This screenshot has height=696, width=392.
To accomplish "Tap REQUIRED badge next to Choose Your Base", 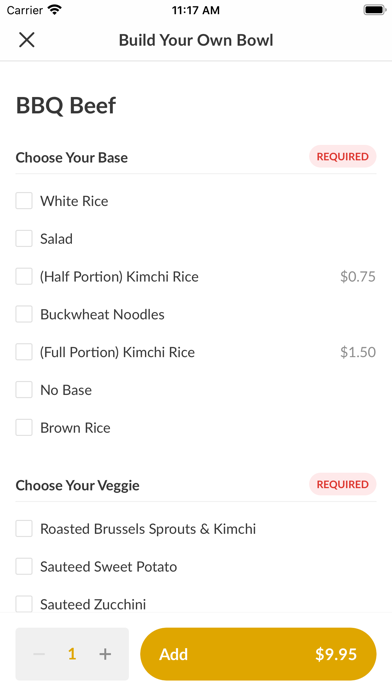I will [x=343, y=156].
